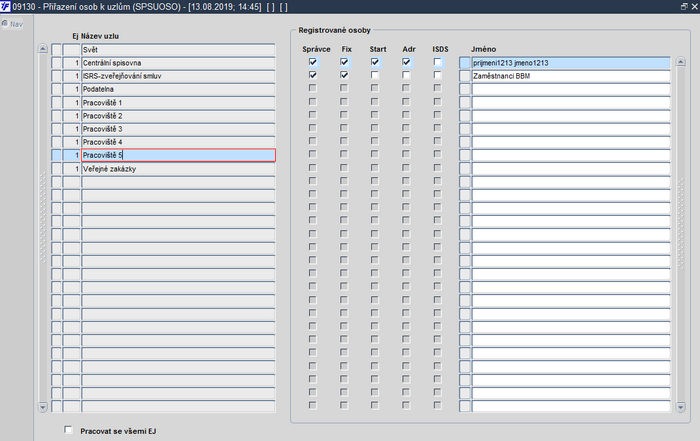
Task: Check Start for Zaměstnanci BBM
Action: [375, 75]
